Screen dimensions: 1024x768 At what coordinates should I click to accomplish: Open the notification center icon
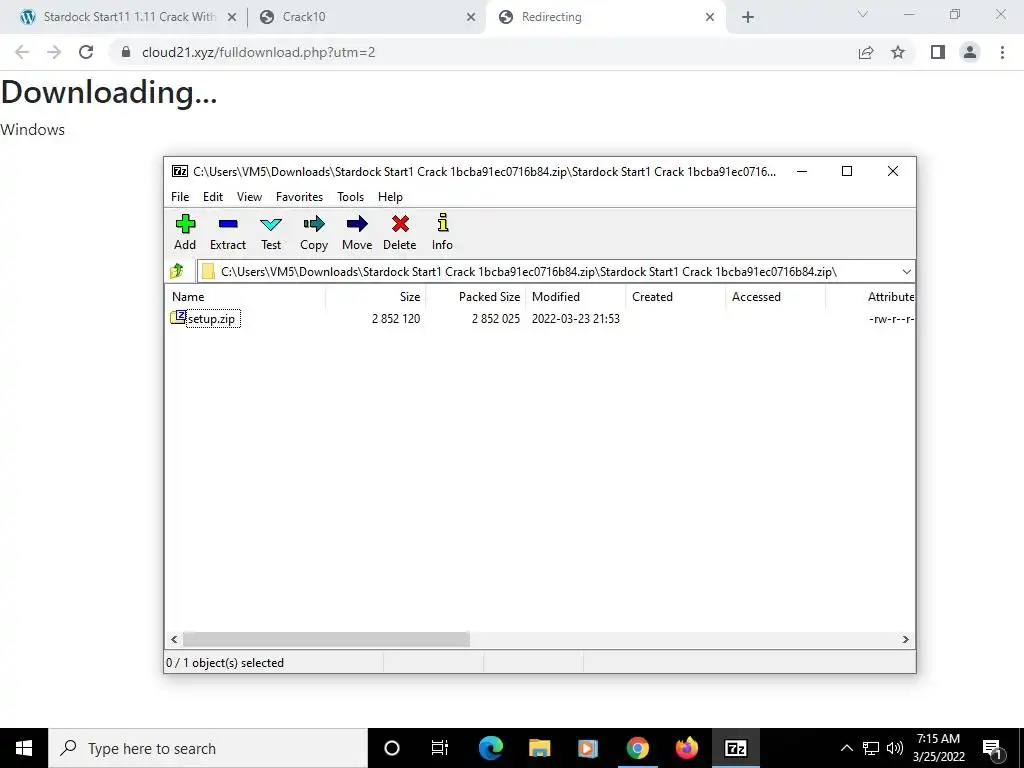[x=993, y=748]
